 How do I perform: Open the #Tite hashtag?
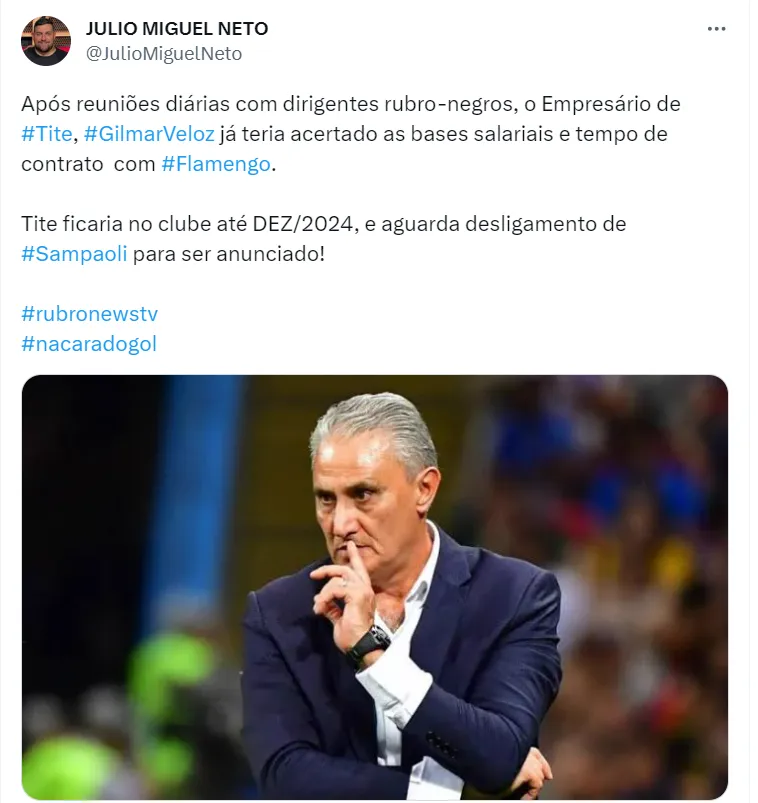[47, 134]
